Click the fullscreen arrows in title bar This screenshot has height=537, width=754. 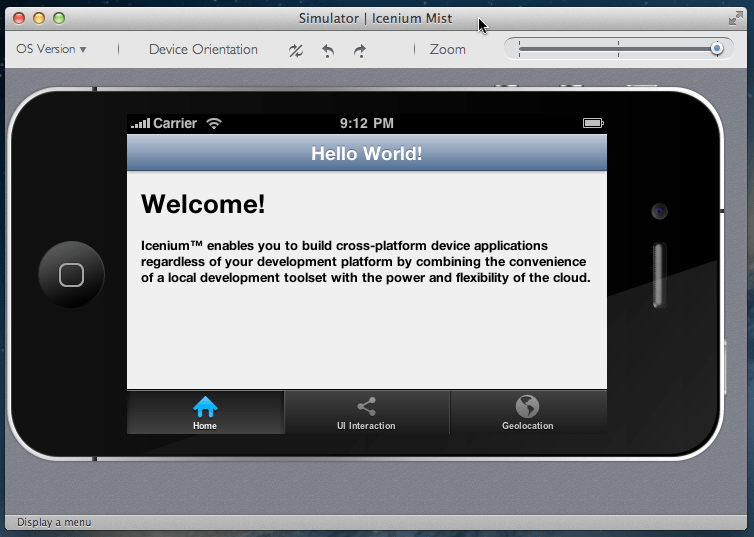click(x=735, y=18)
